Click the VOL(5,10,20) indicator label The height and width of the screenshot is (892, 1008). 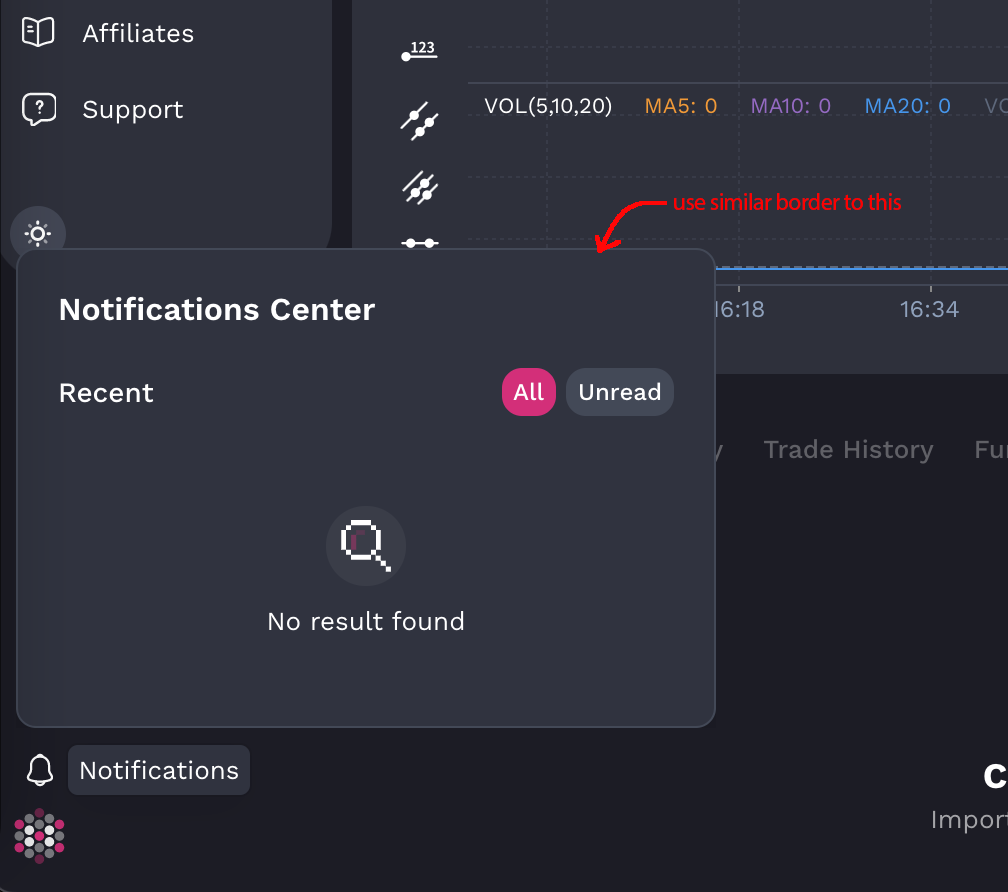548,105
